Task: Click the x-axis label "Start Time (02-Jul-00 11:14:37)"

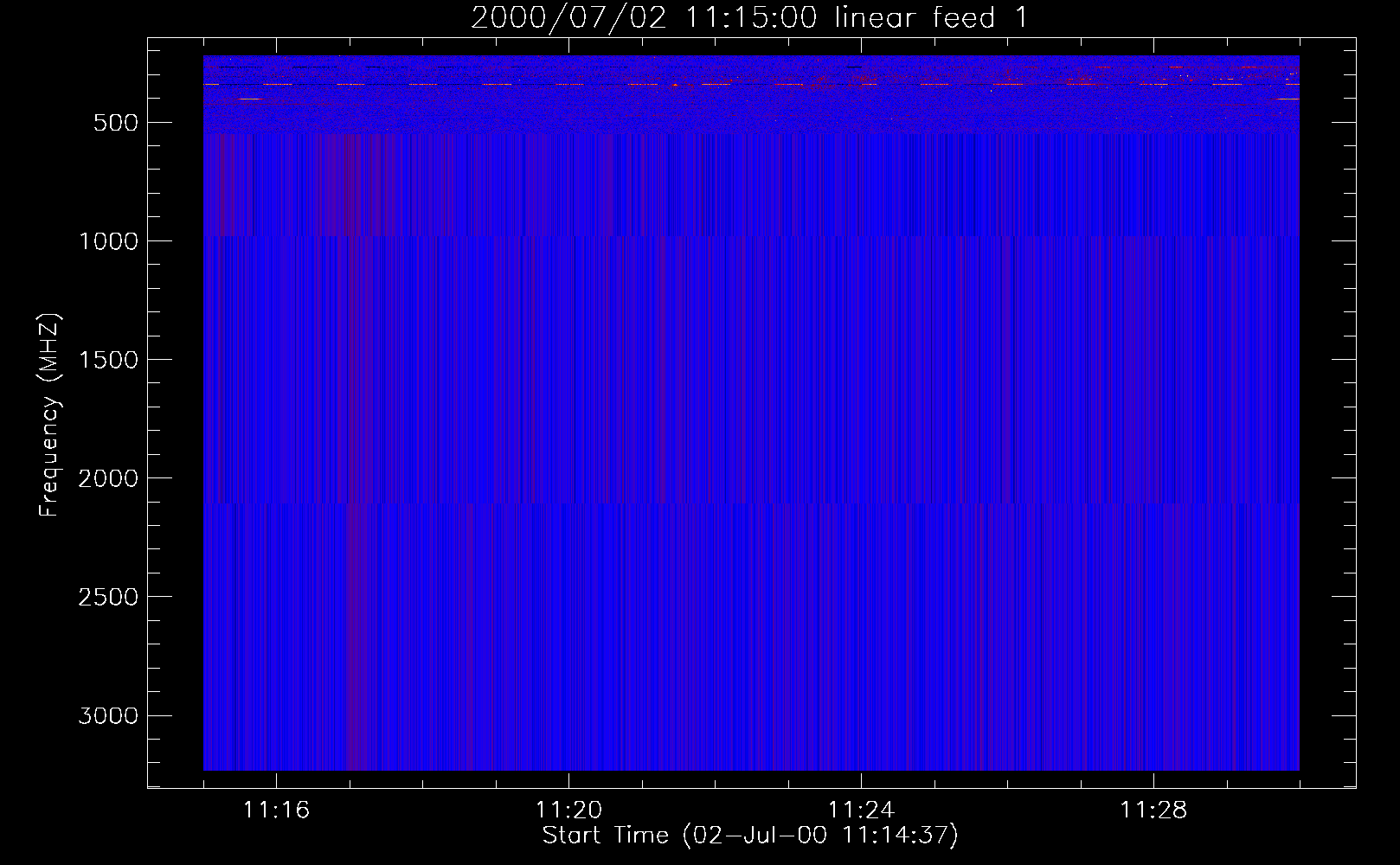Action: tap(750, 836)
